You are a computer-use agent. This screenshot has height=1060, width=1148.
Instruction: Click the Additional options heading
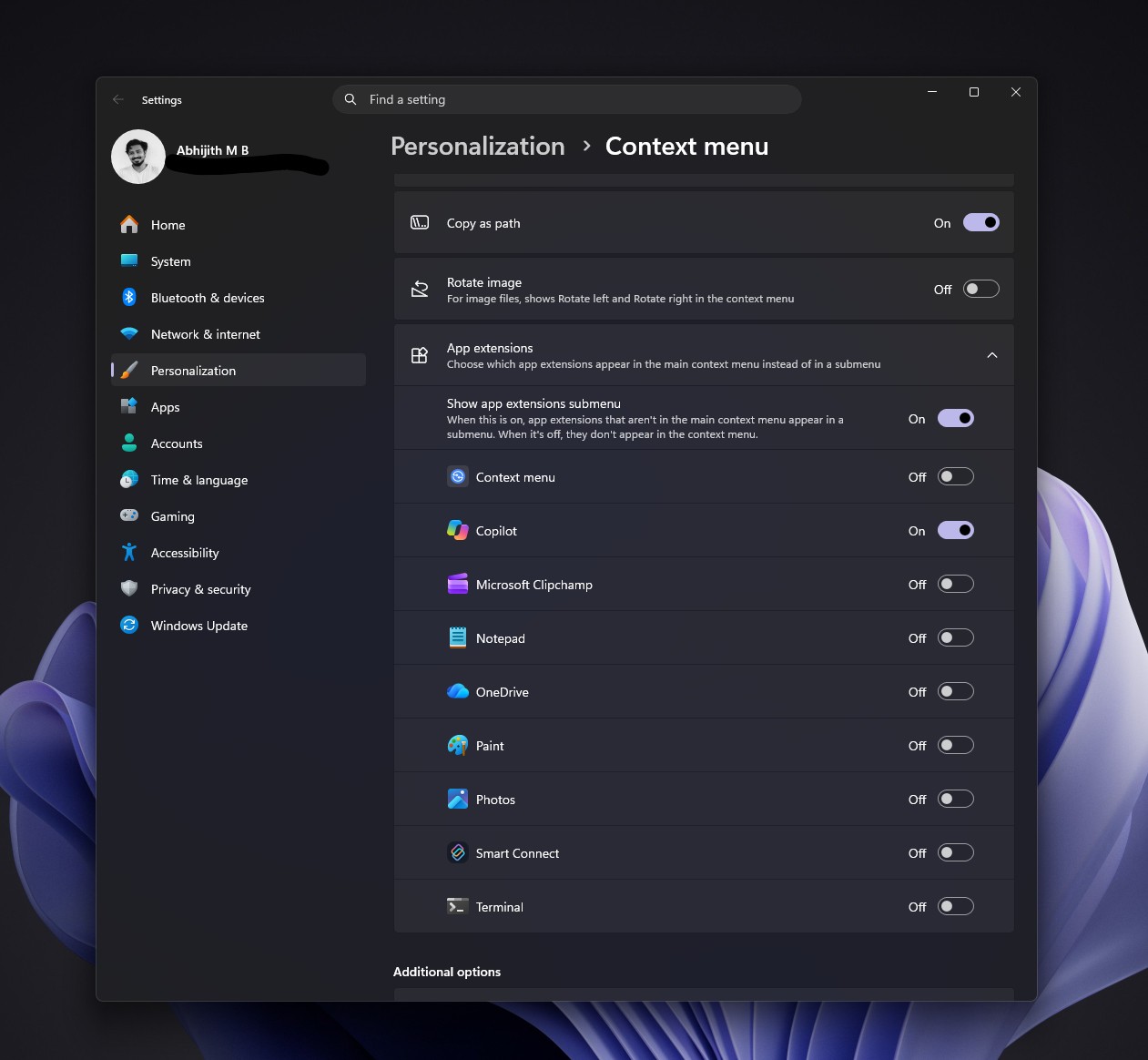[x=447, y=972]
